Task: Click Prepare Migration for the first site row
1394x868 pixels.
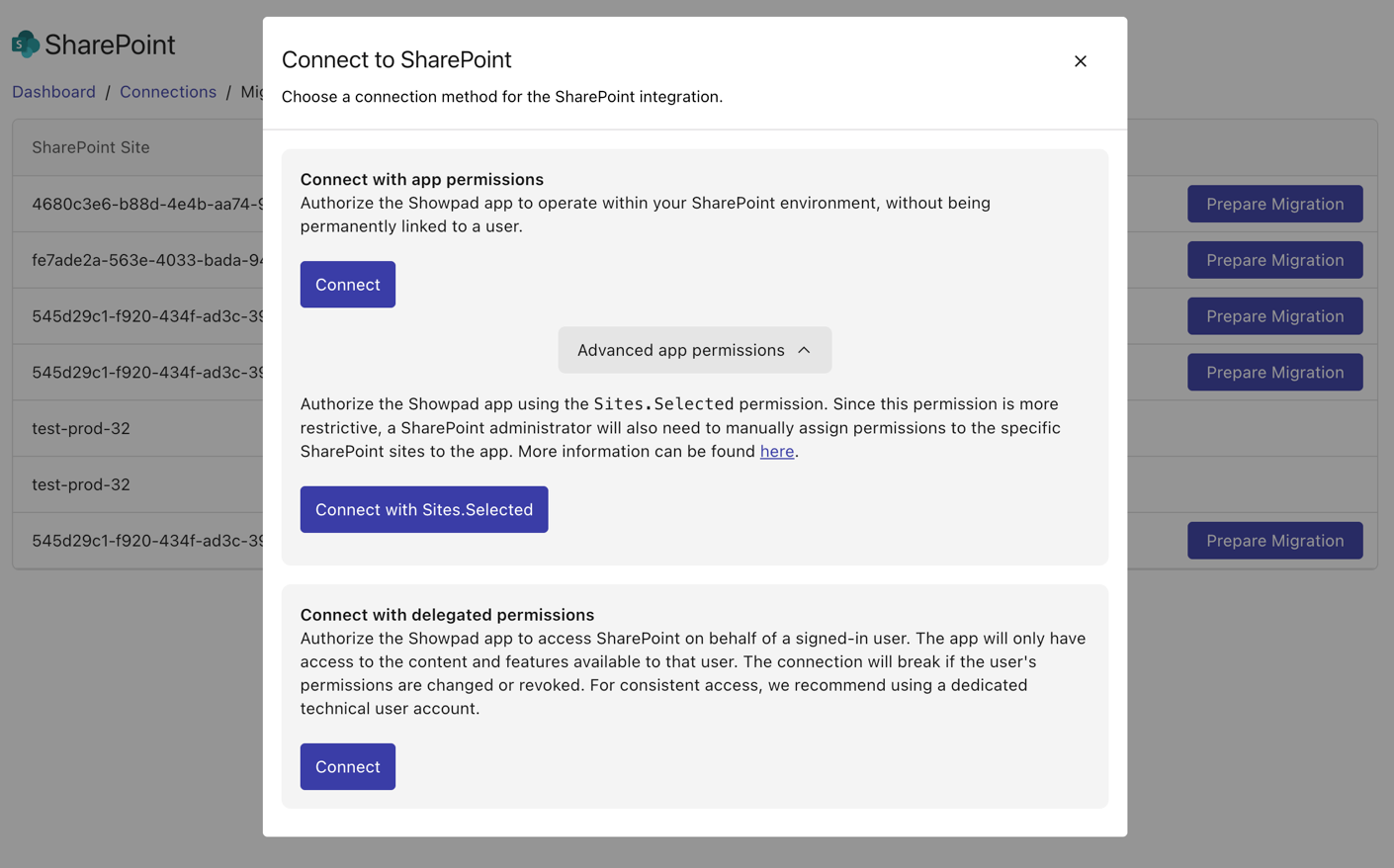Action: [1274, 204]
